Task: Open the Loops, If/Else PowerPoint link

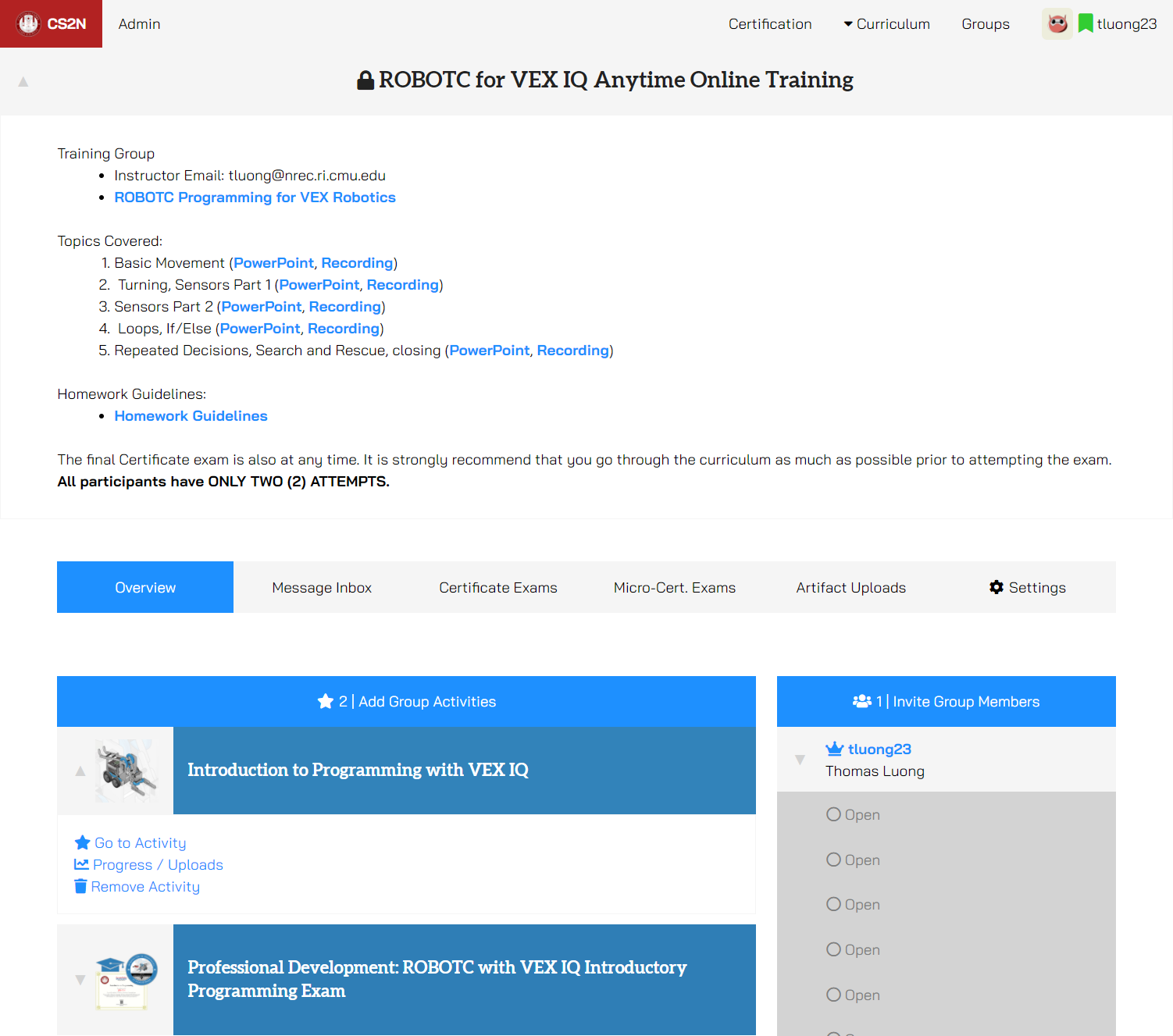Action: (259, 329)
